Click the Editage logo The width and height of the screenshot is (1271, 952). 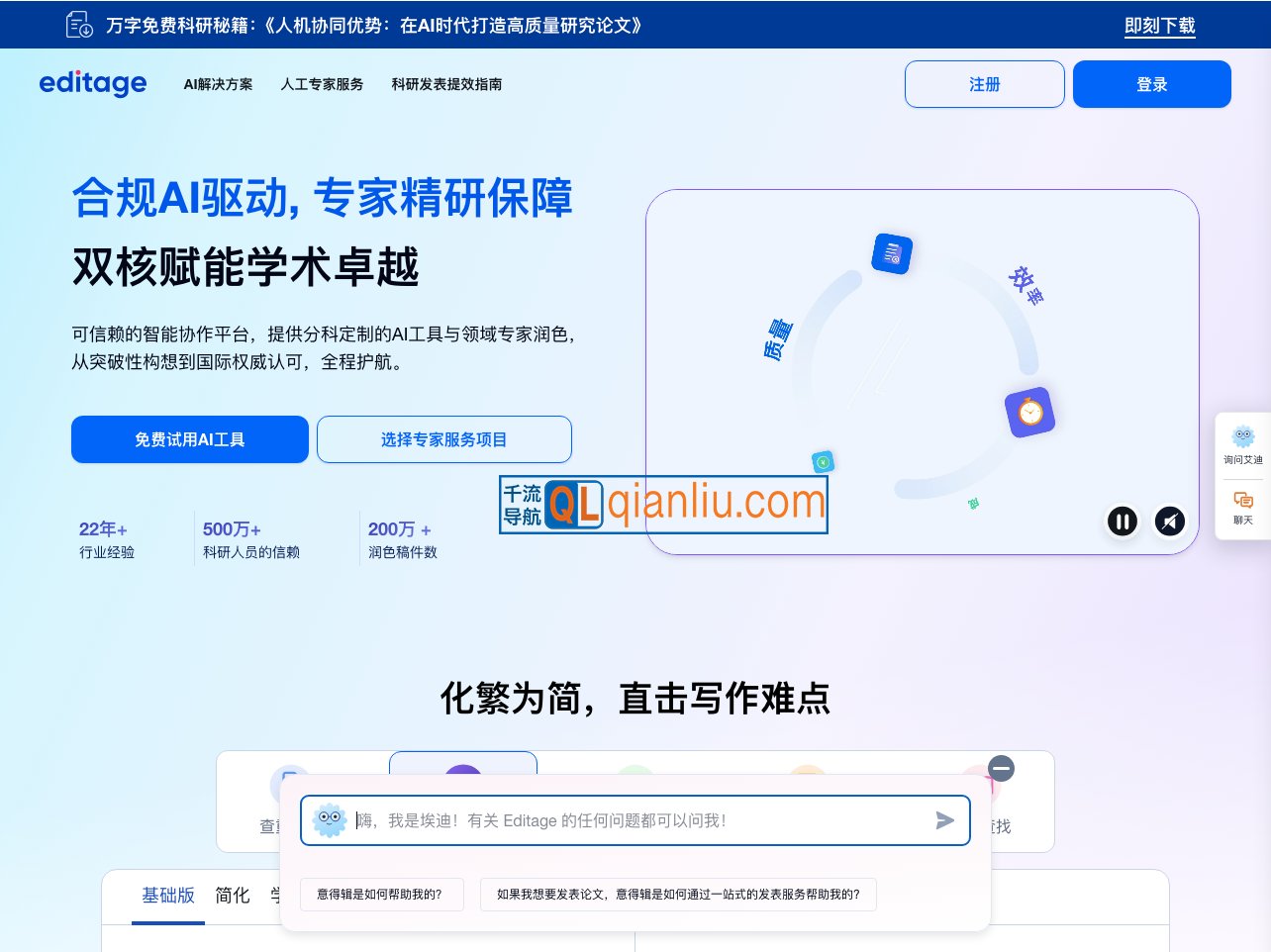pos(93,84)
